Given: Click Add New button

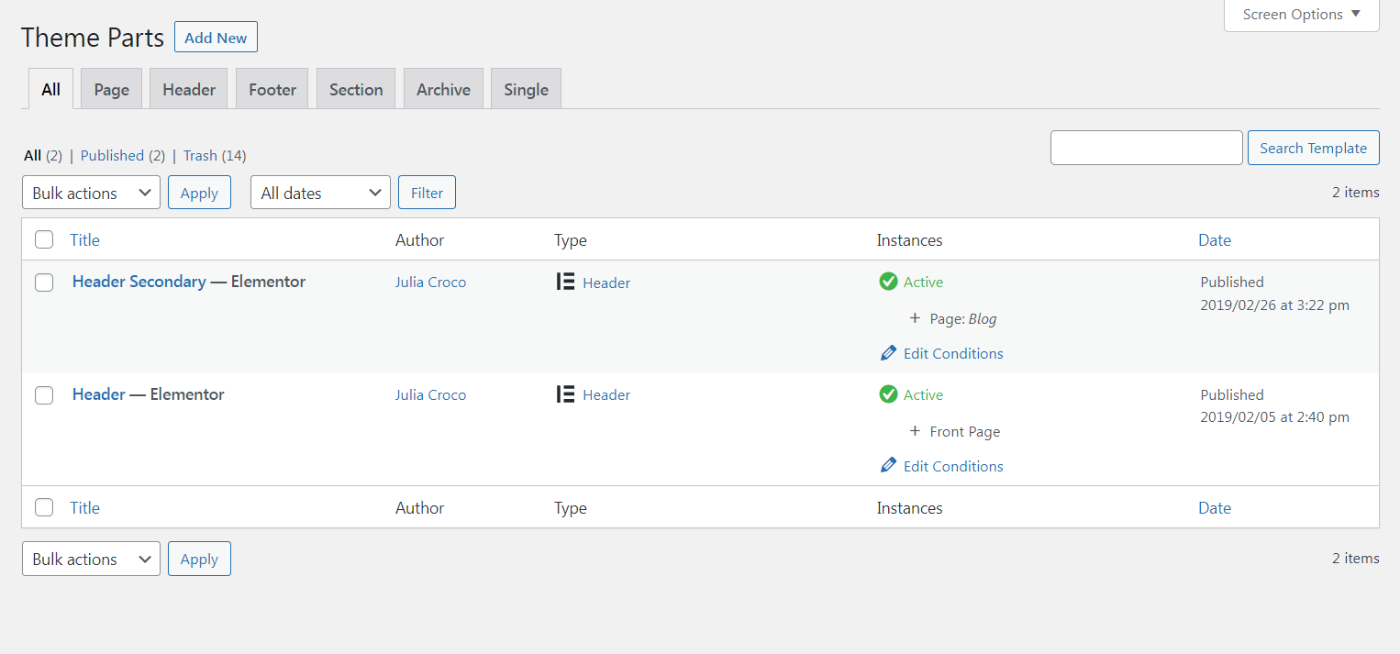Looking at the screenshot, I should (x=216, y=37).
